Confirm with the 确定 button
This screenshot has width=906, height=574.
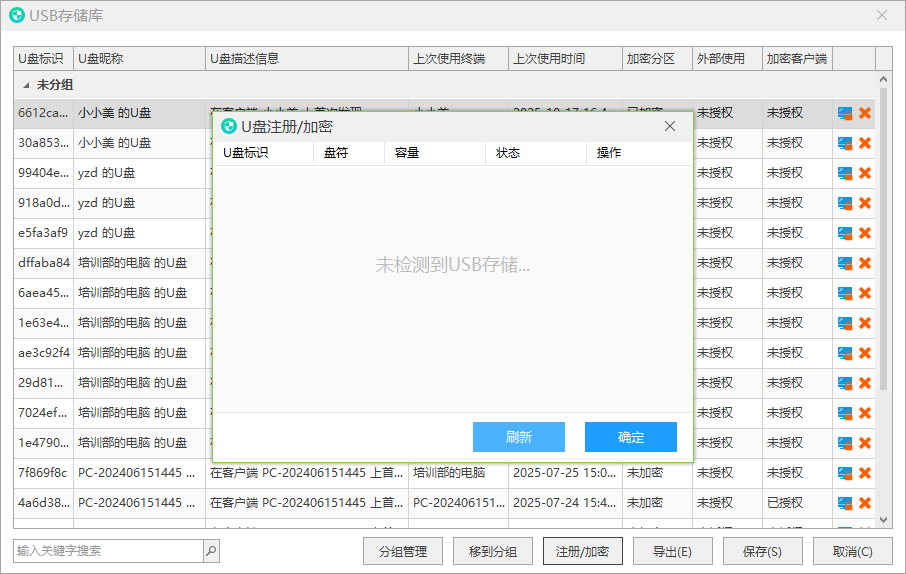click(631, 437)
